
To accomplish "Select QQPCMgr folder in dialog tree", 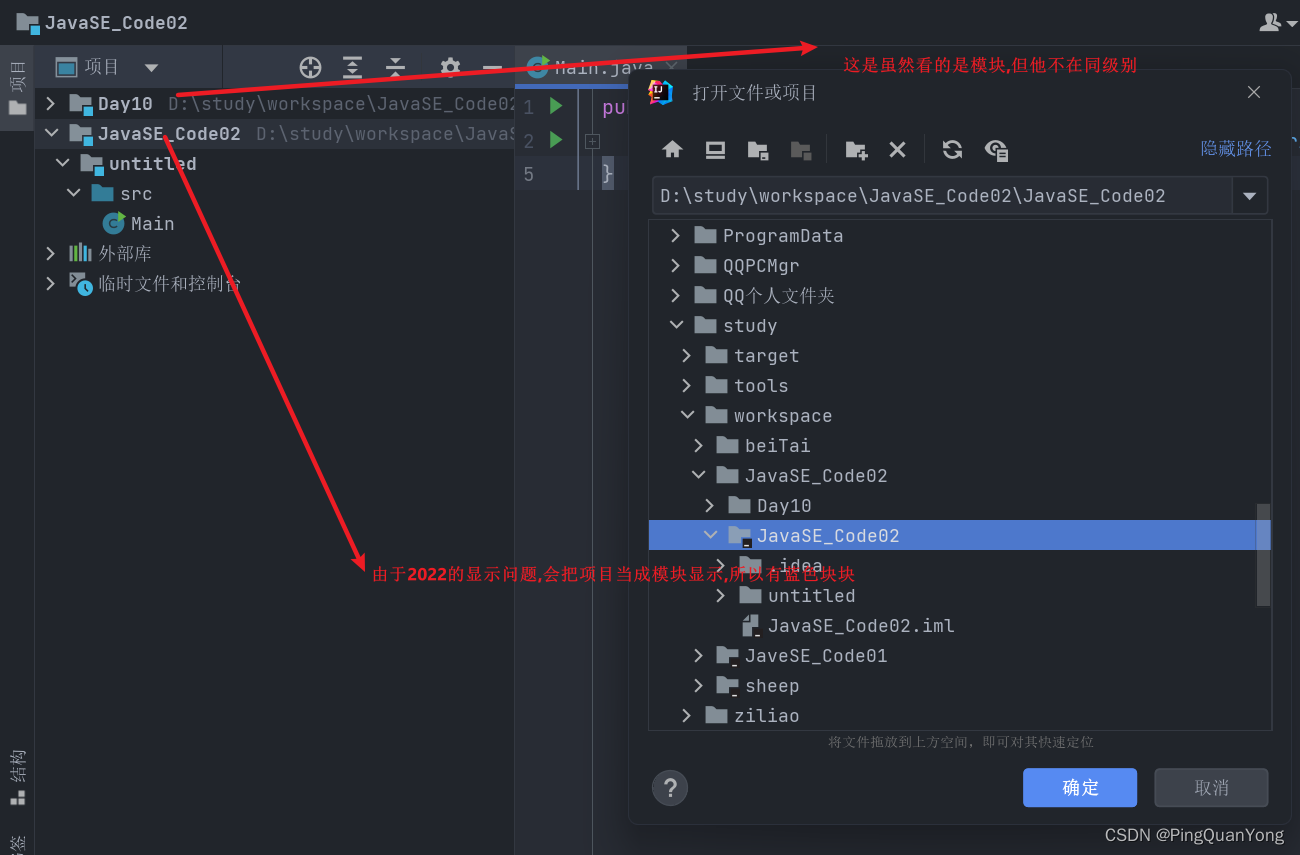I will (x=747, y=265).
